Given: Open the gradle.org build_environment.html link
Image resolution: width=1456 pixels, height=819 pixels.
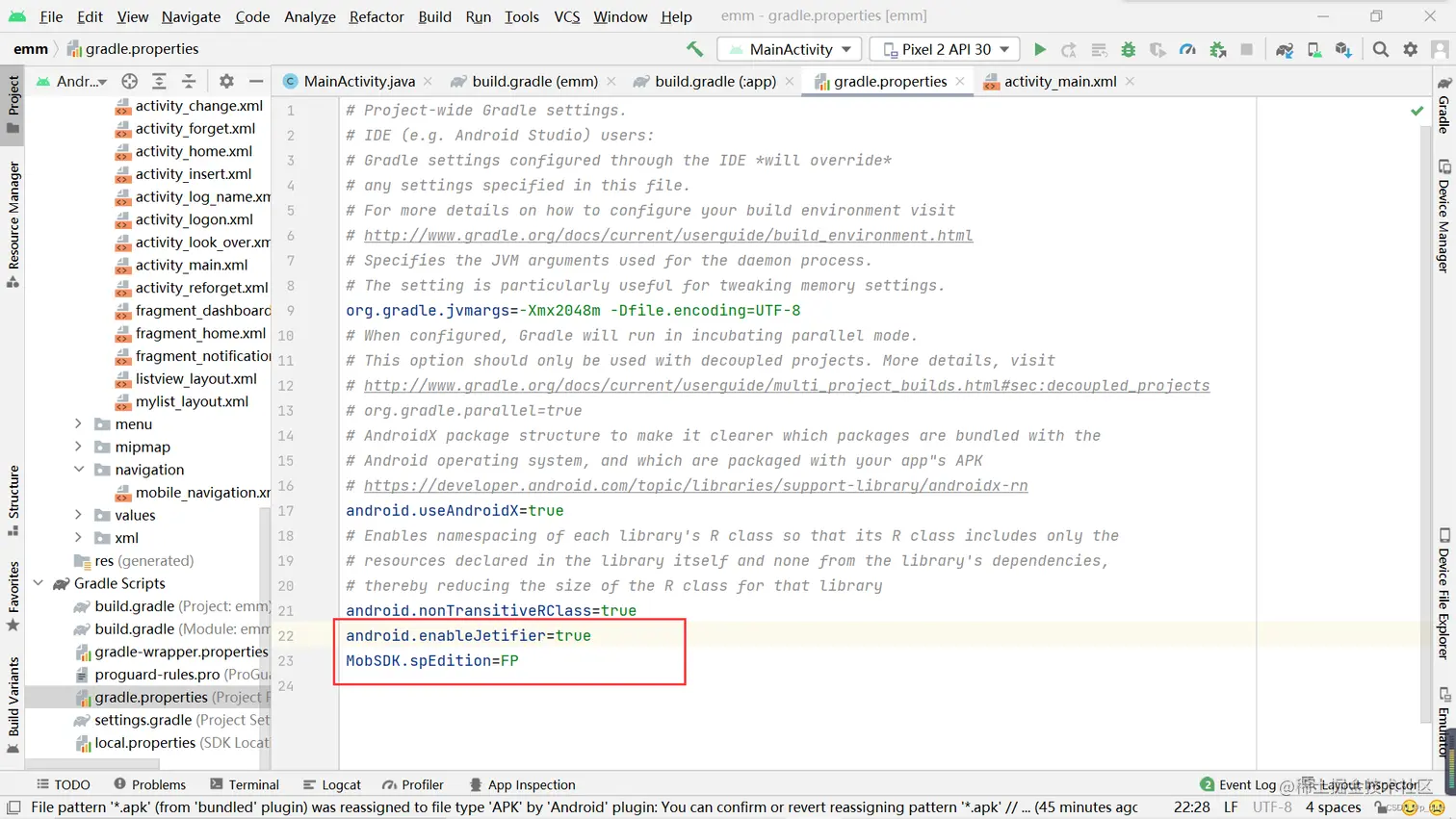Looking at the screenshot, I should pos(668,236).
